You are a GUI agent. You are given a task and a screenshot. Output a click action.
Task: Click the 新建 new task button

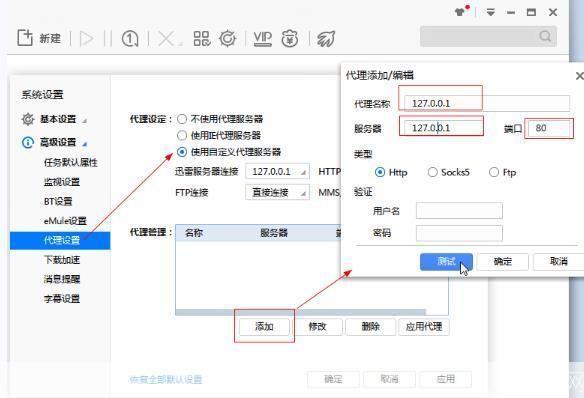click(39, 38)
